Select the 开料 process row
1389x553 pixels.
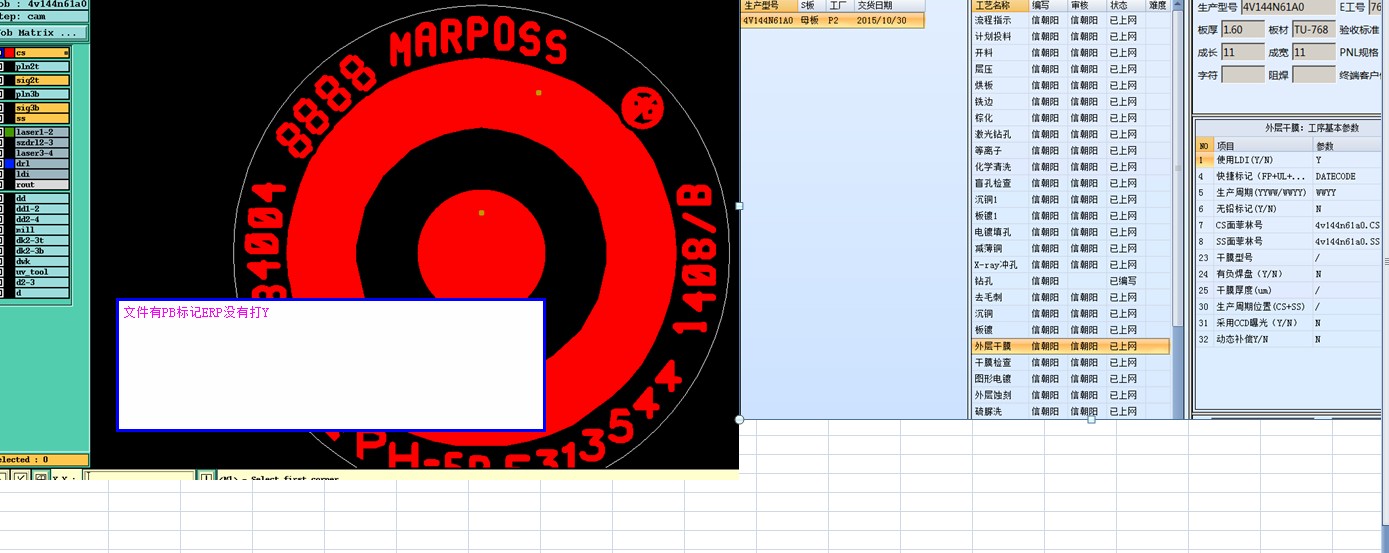click(1070, 53)
